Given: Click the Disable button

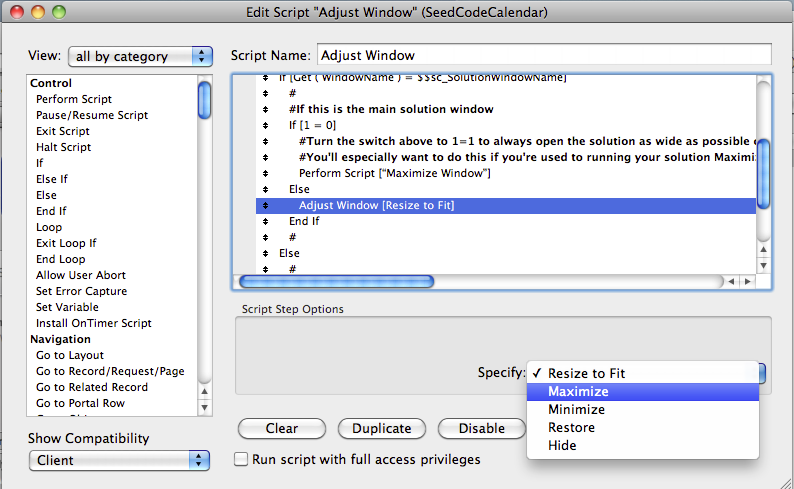Looking at the screenshot, I should point(482,429).
